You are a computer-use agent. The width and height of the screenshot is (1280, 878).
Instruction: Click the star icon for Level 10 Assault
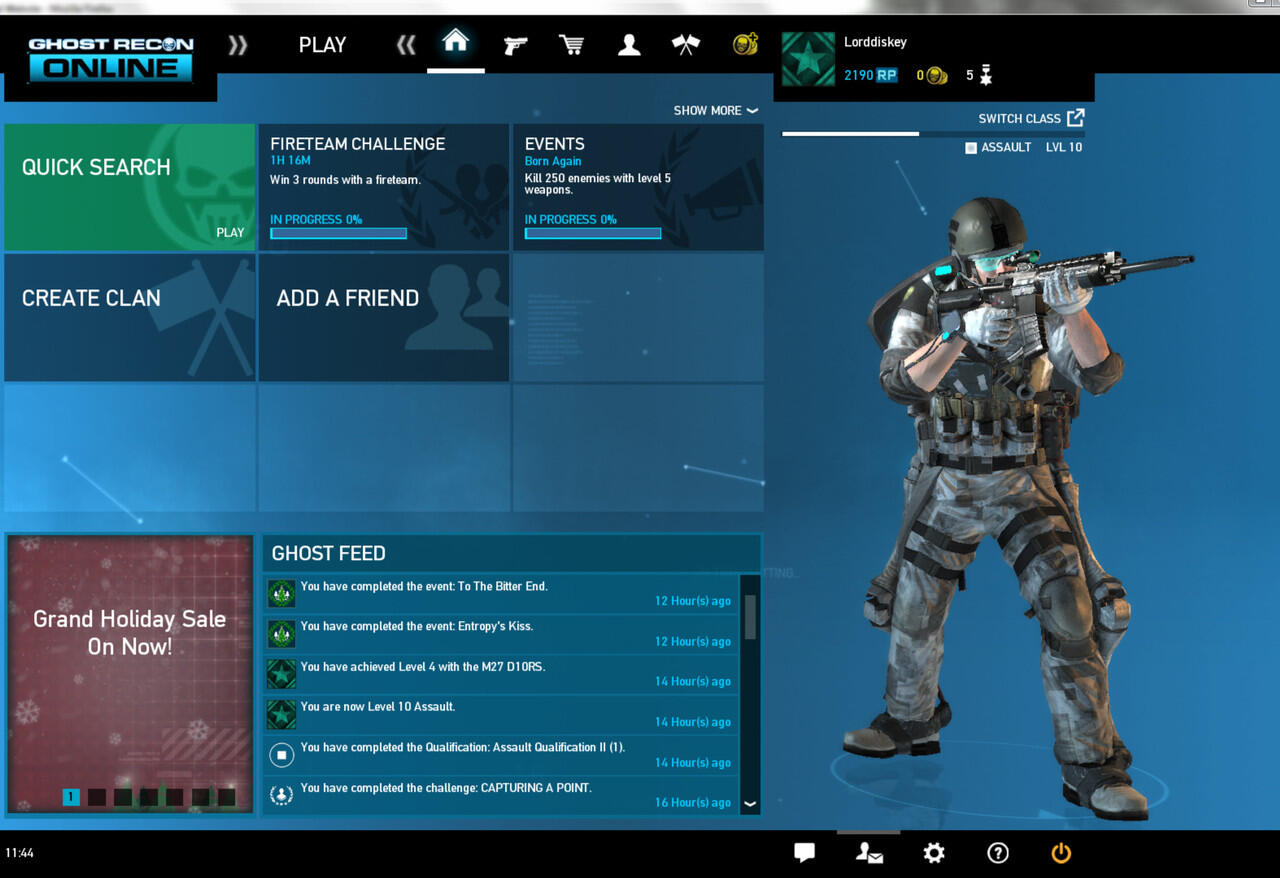(281, 714)
